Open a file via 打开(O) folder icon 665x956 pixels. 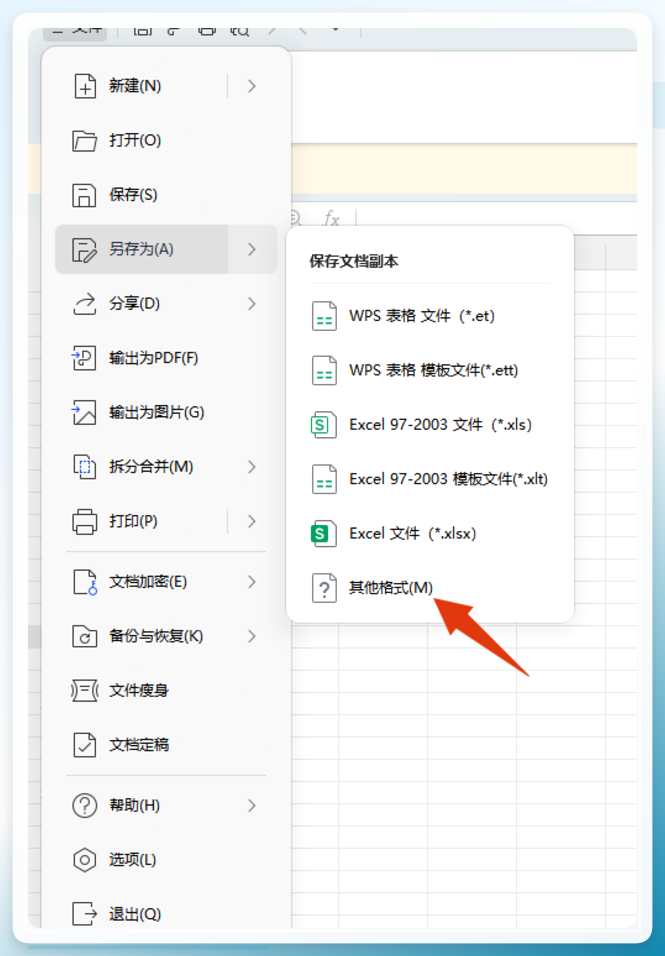point(85,140)
